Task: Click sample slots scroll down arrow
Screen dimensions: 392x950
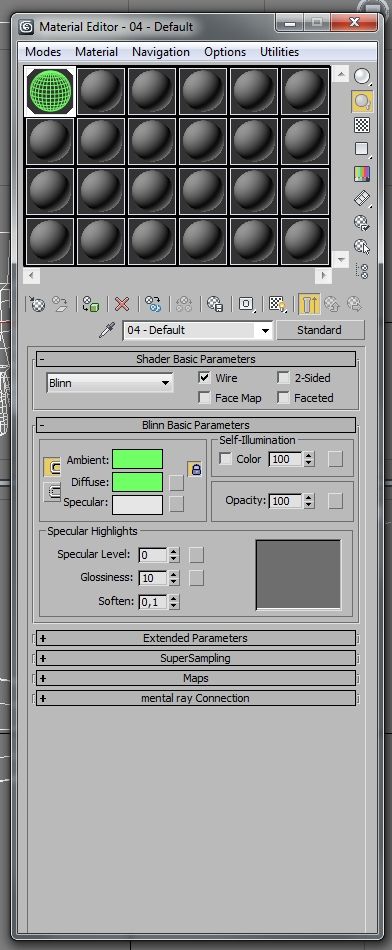Action: point(341,259)
